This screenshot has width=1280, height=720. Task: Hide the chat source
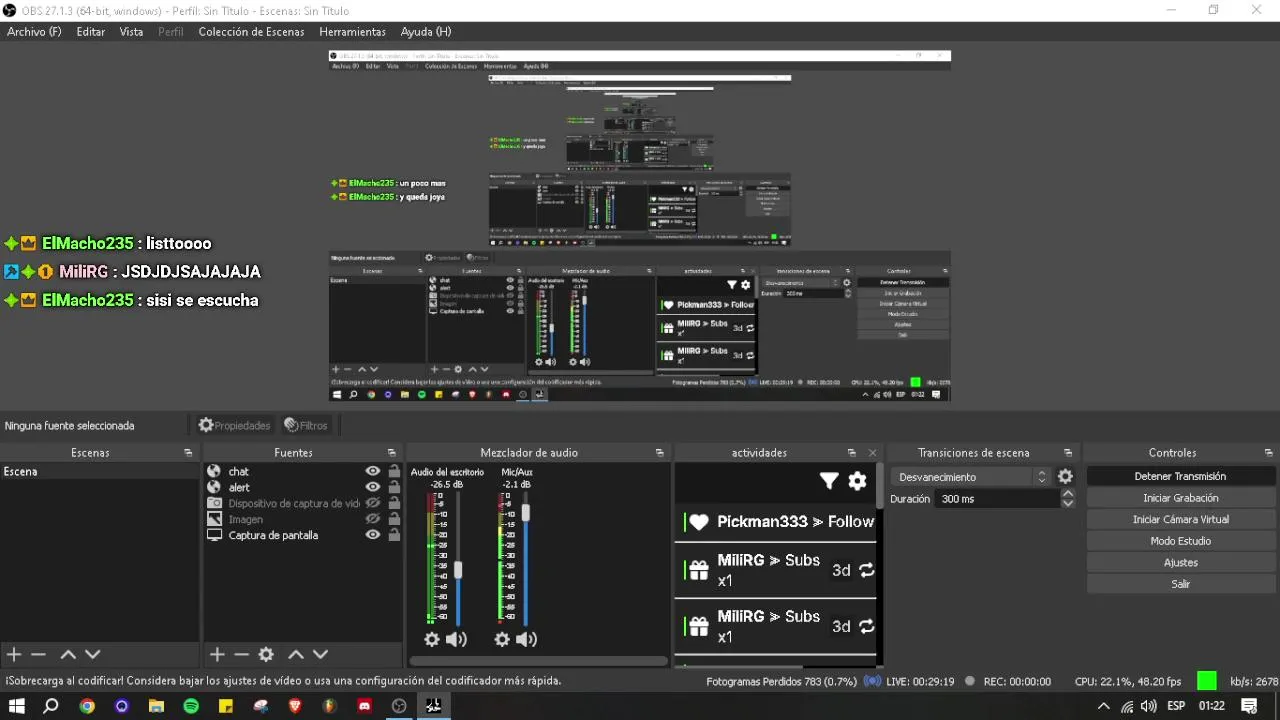point(373,471)
